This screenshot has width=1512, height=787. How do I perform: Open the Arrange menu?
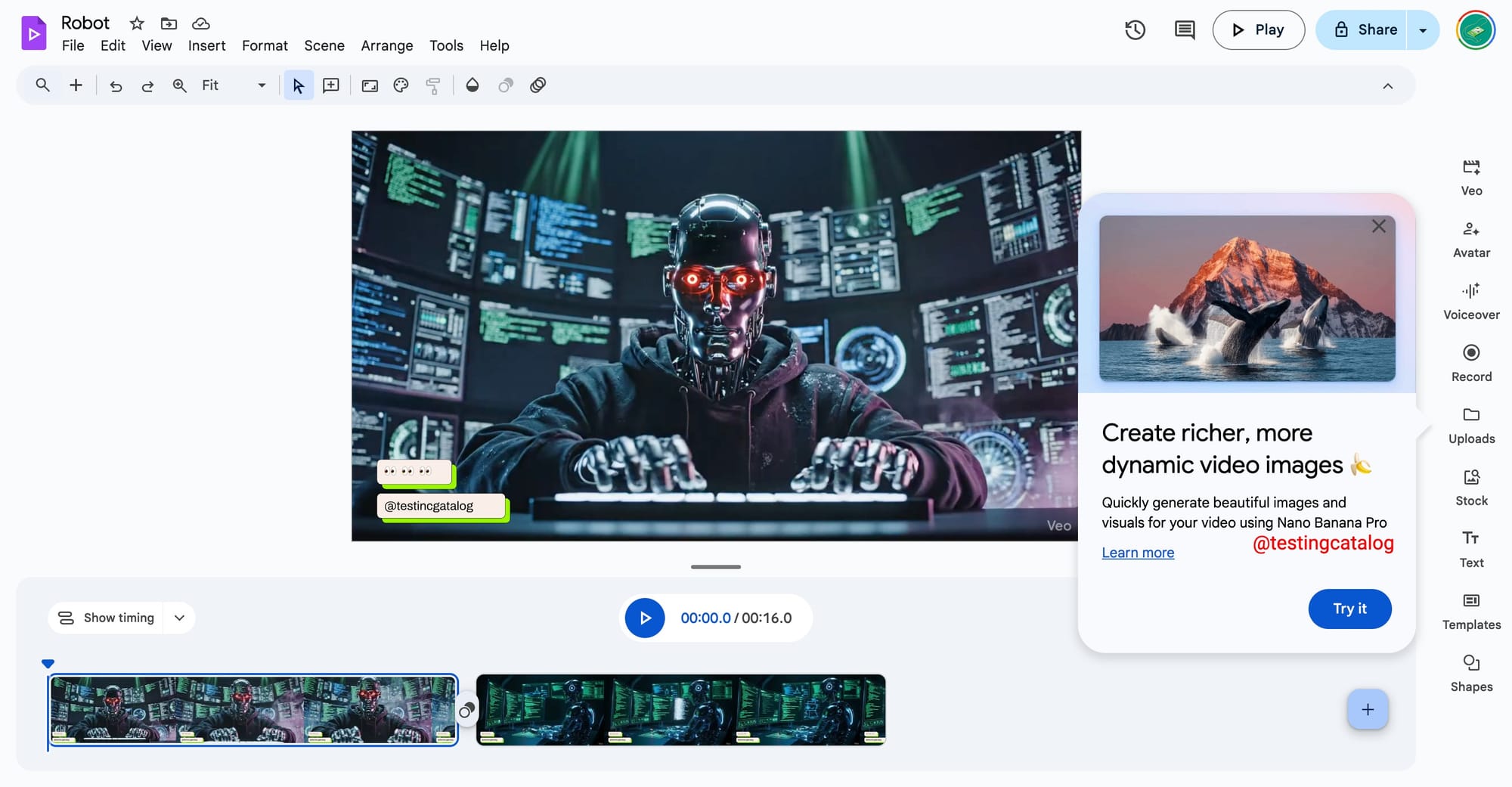[x=386, y=46]
